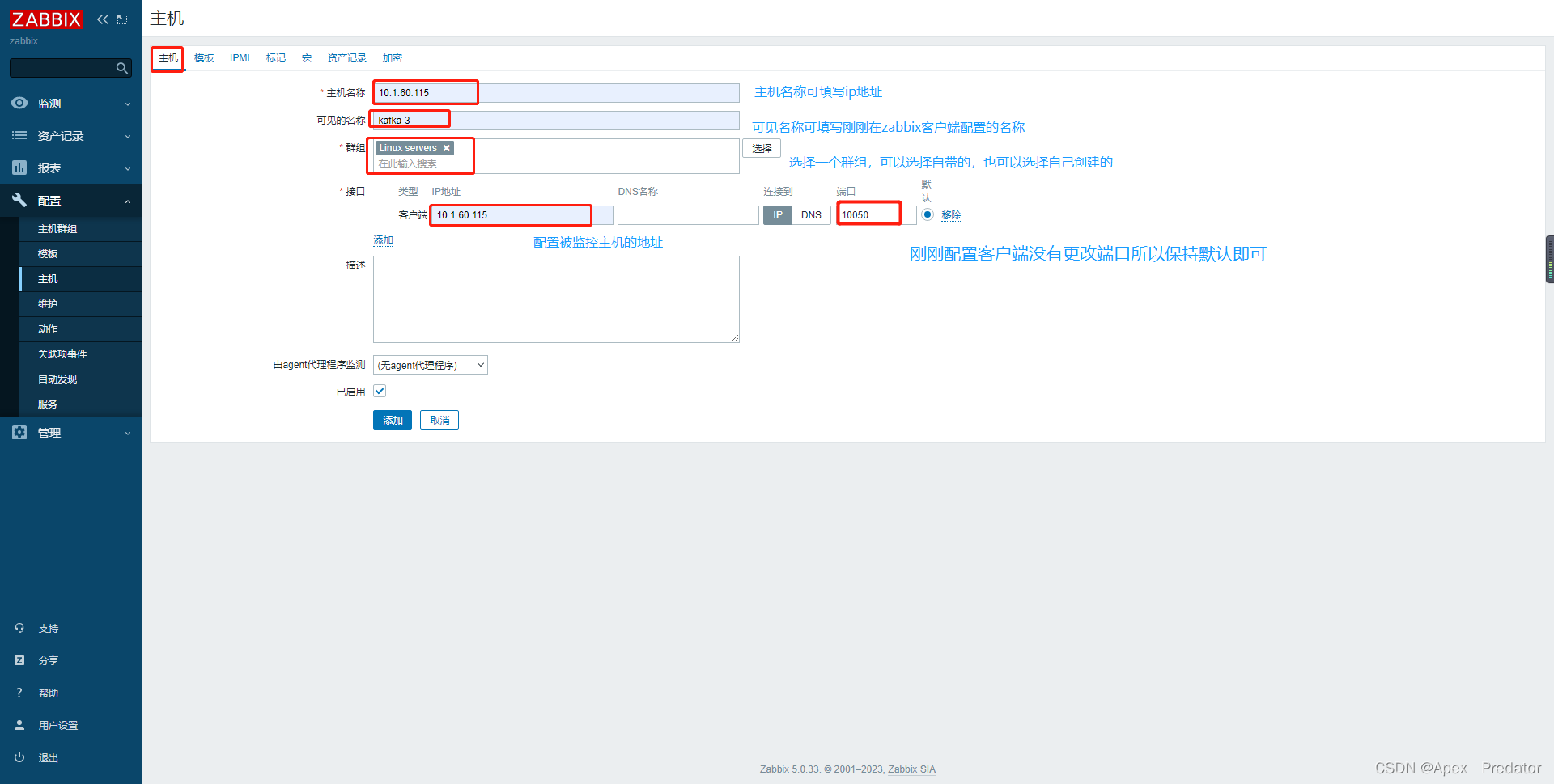Image resolution: width=1554 pixels, height=784 pixels.
Task: Open 主机群组 in the sidebar
Action: click(x=80, y=229)
